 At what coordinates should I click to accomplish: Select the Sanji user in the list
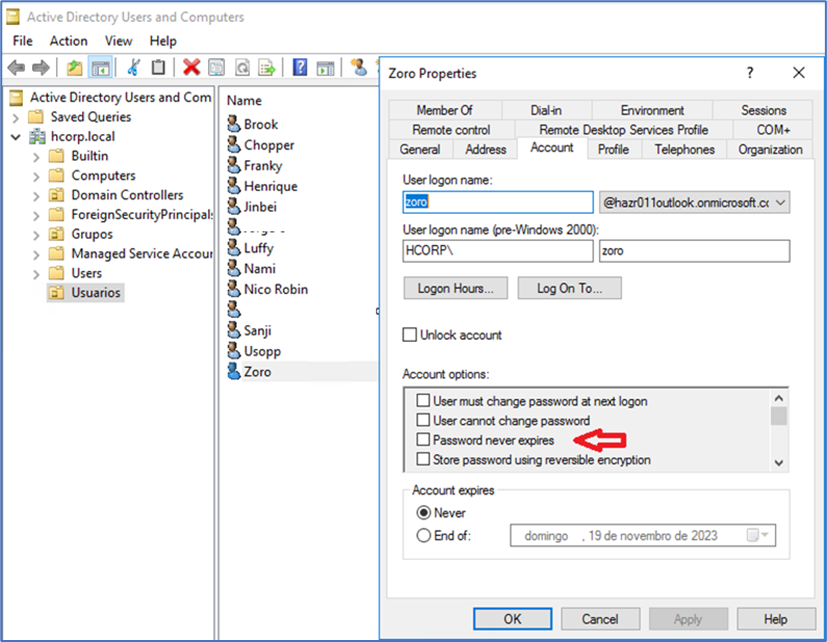pyautogui.click(x=257, y=331)
